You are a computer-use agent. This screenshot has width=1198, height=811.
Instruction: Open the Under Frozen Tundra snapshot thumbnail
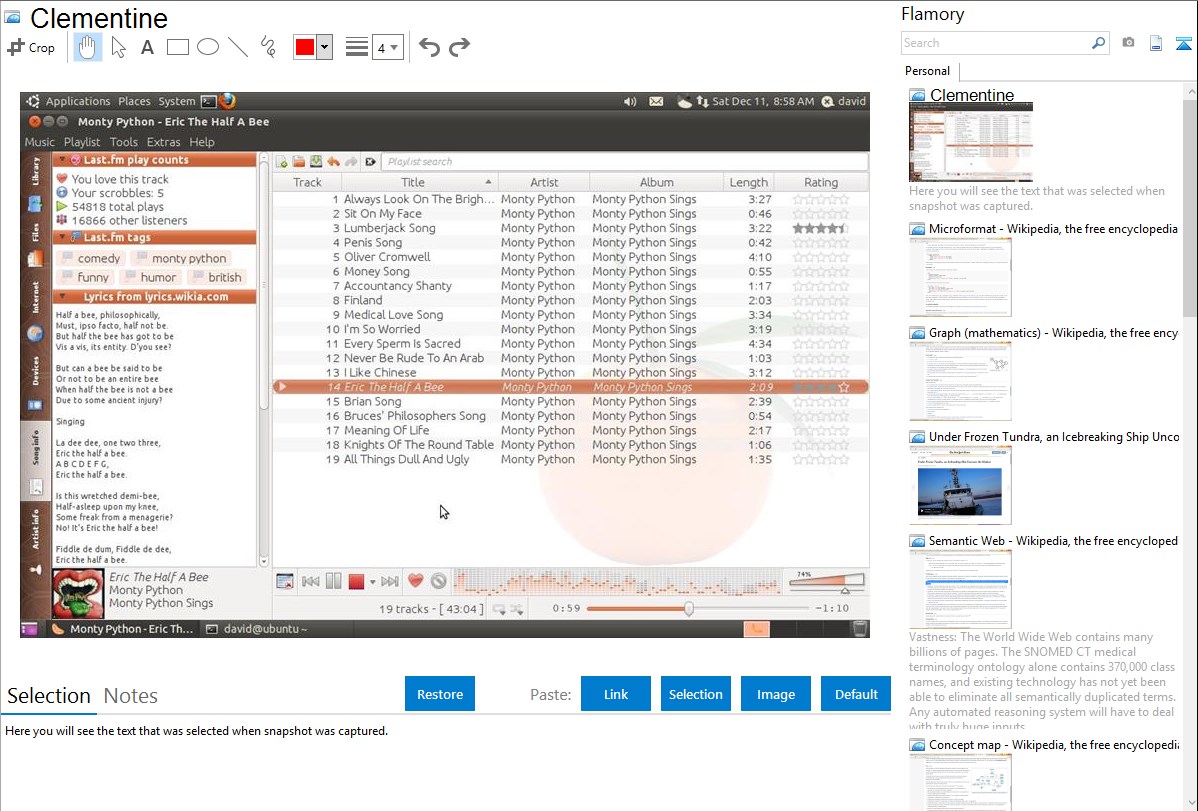coord(960,485)
